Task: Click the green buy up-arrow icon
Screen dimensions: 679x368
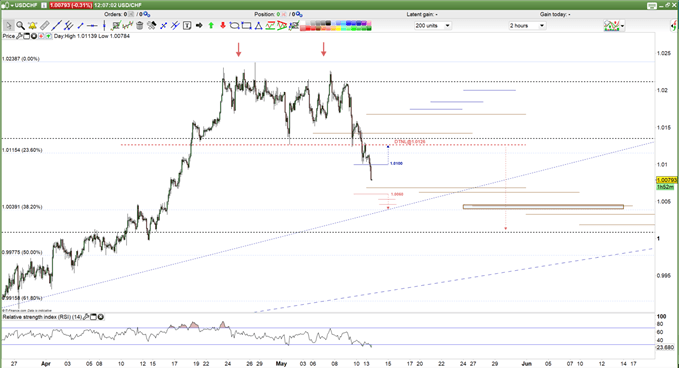Action: click(211, 26)
